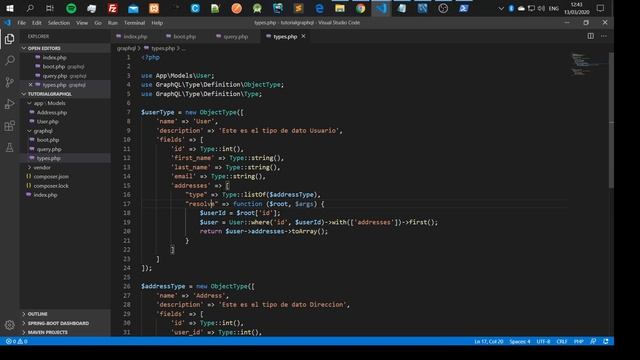The height and width of the screenshot is (360, 640).
Task: Open User.php in file tree
Action: (47, 122)
